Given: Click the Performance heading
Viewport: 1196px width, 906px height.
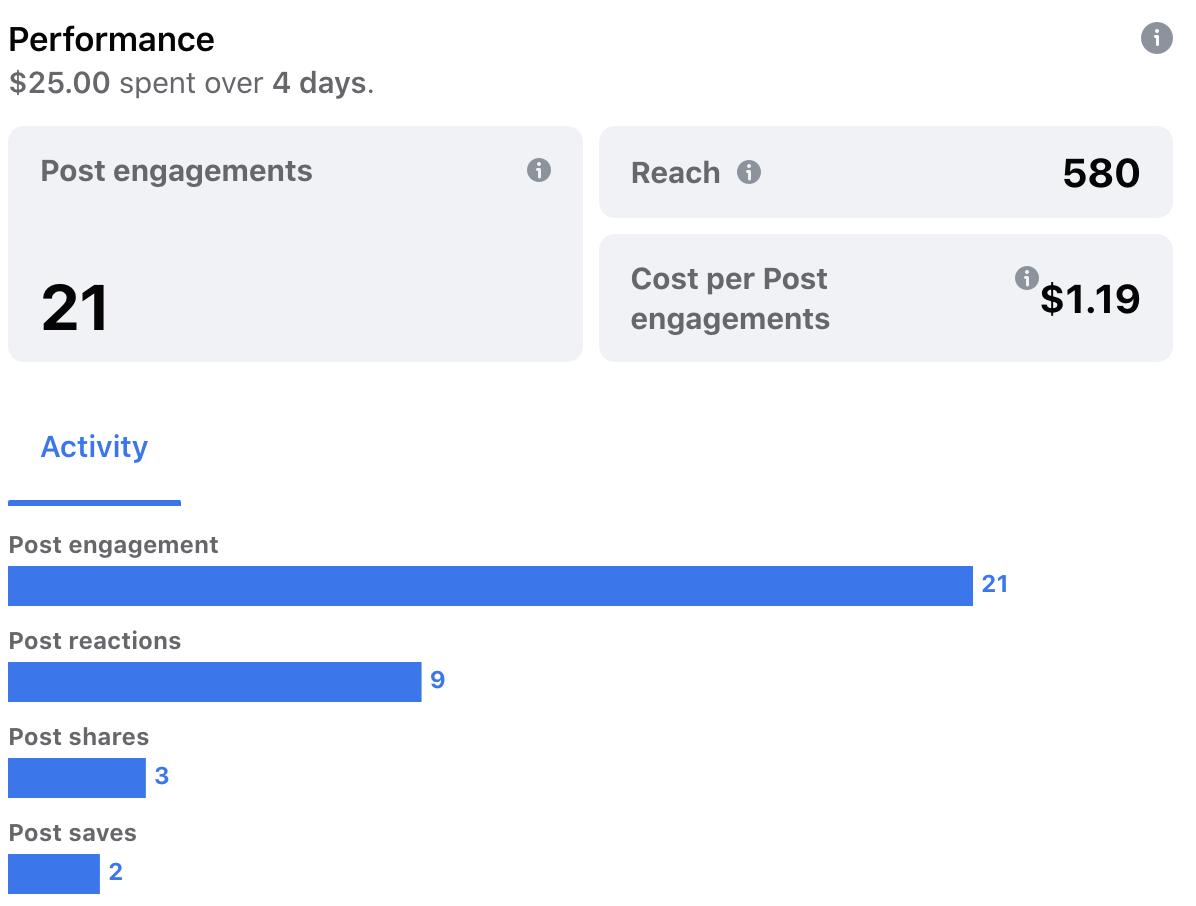Looking at the screenshot, I should 111,40.
